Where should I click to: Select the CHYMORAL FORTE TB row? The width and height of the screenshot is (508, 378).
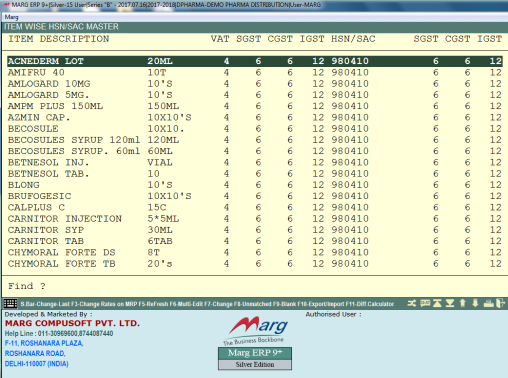point(255,264)
